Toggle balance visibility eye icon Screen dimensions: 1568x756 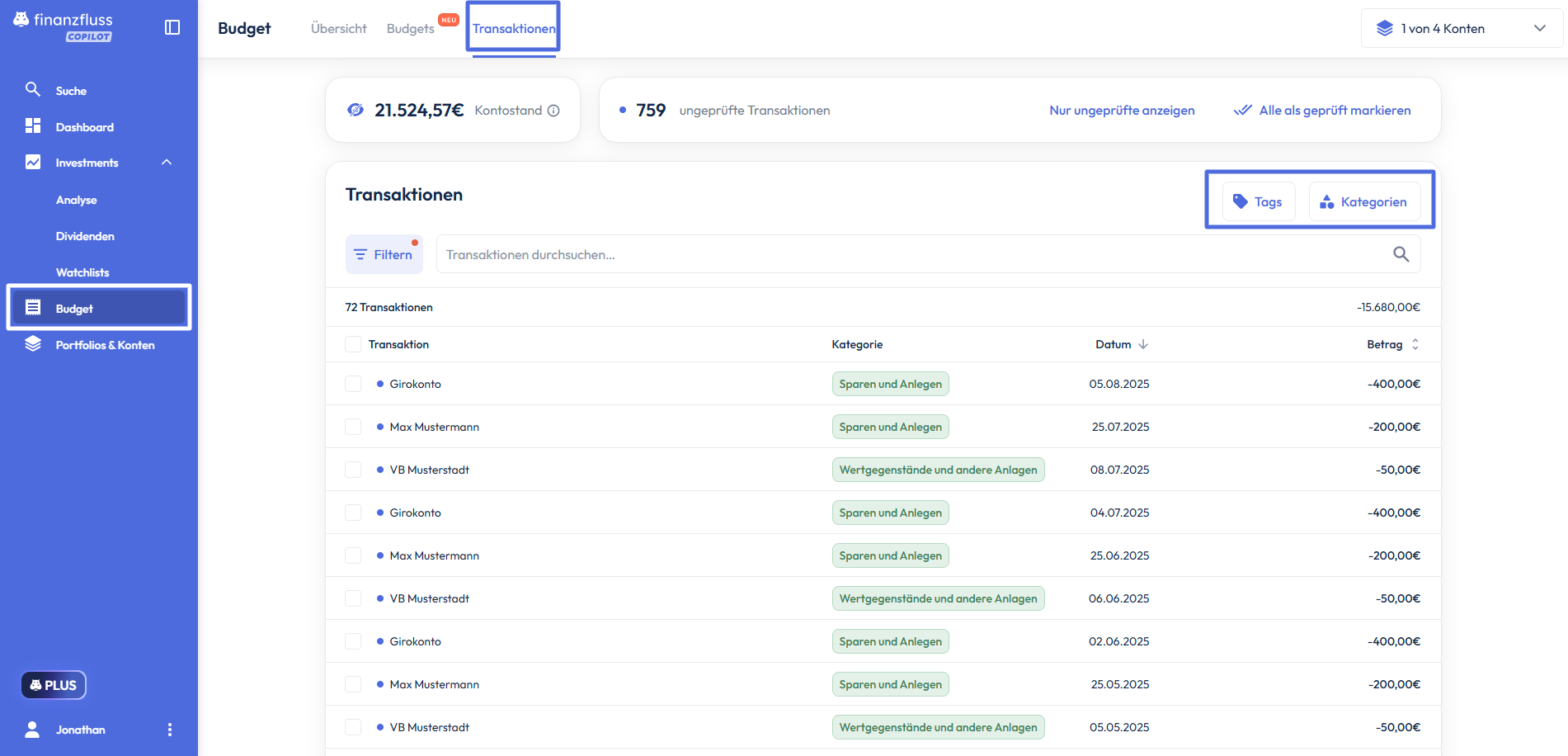(x=356, y=110)
